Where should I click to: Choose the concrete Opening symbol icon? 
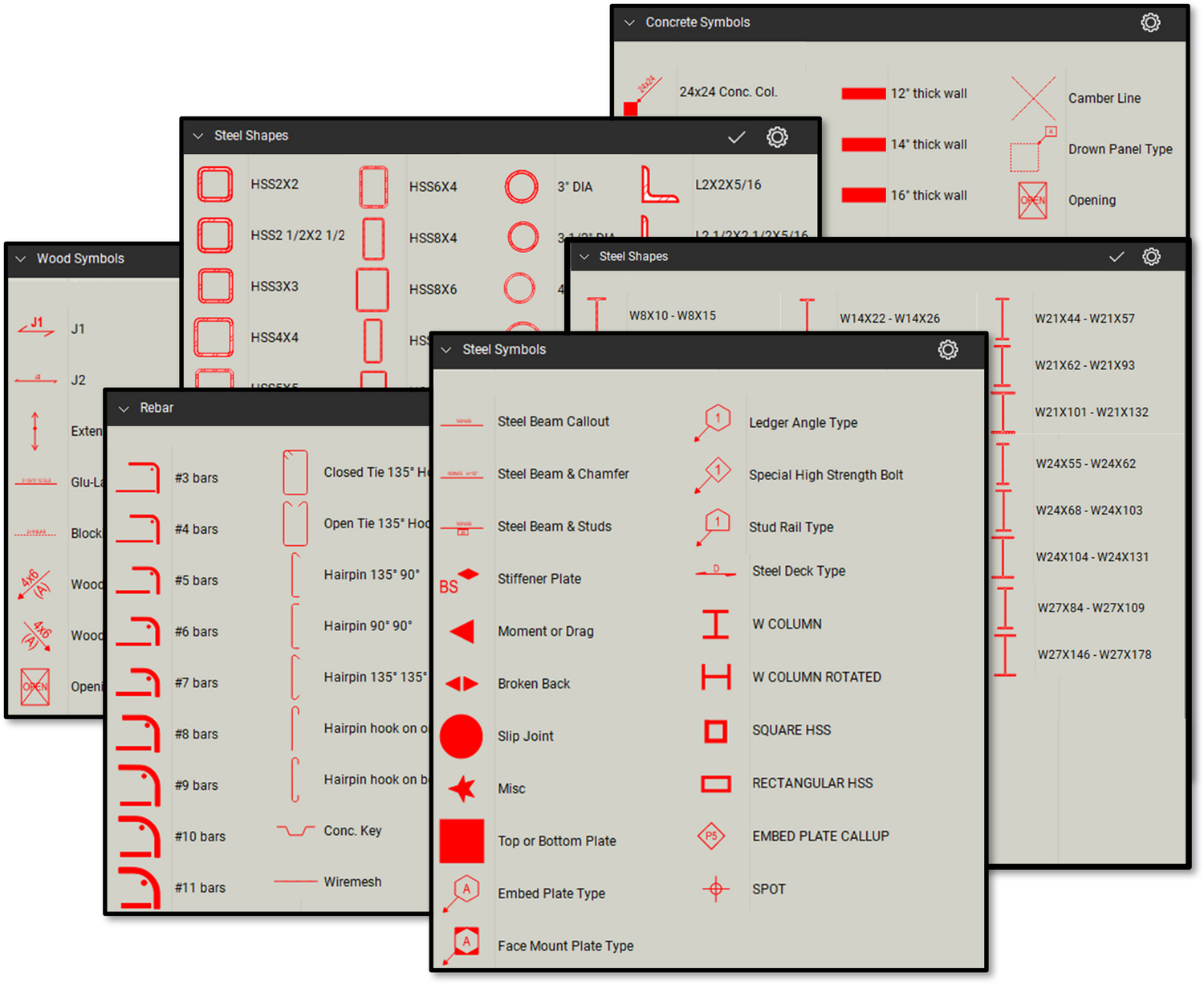(x=1033, y=200)
